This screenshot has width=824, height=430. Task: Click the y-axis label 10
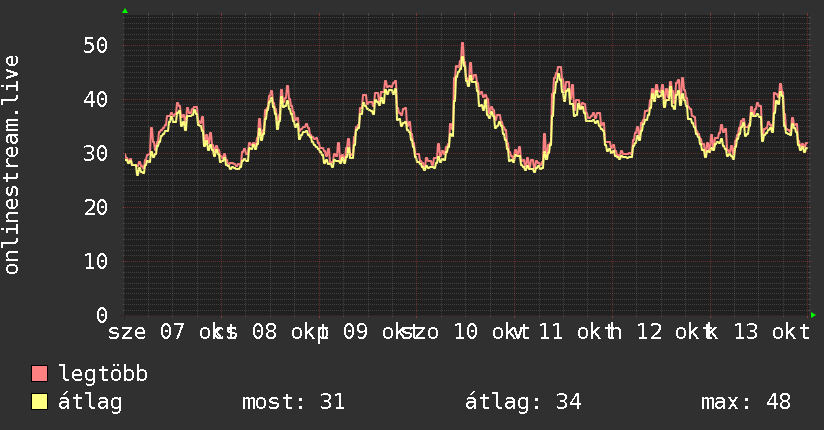point(96,261)
